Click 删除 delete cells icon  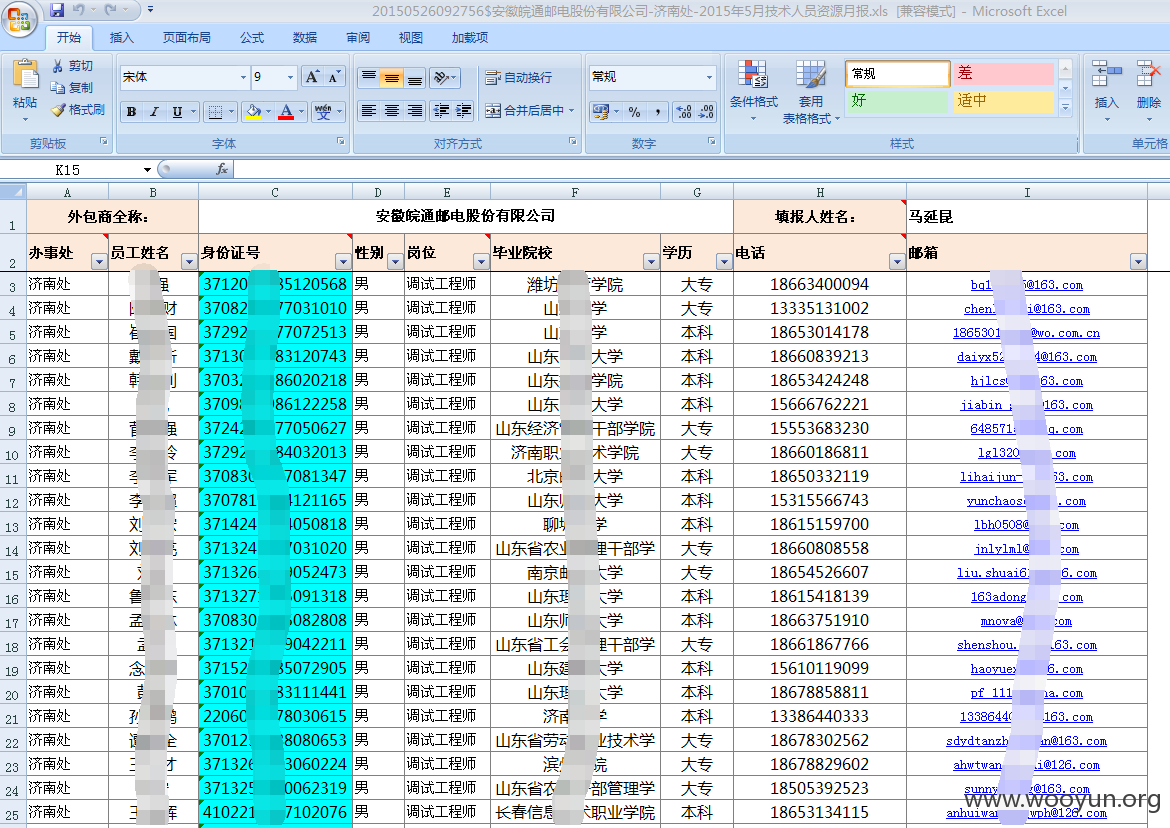click(x=1149, y=91)
